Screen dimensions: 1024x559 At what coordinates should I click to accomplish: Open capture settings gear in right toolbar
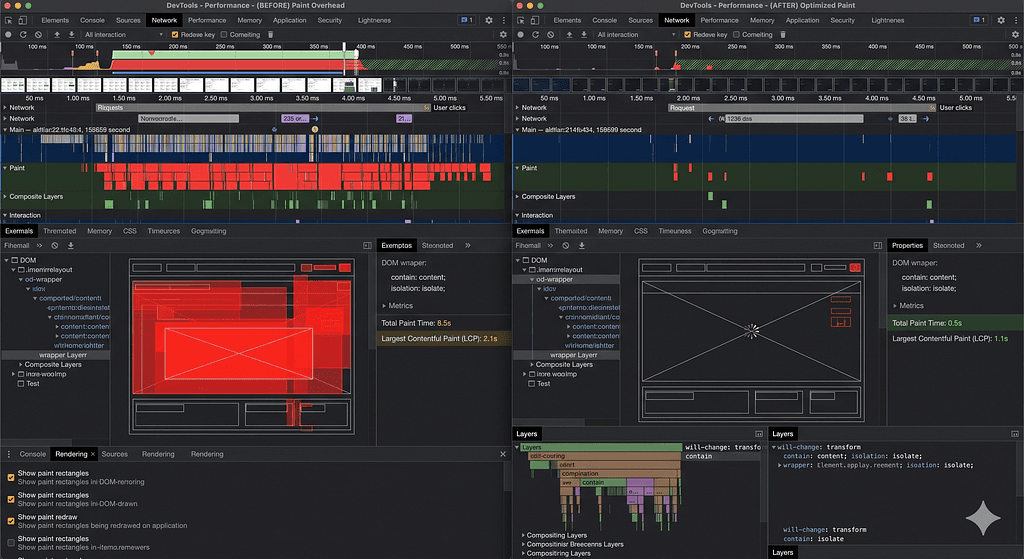point(1015,35)
